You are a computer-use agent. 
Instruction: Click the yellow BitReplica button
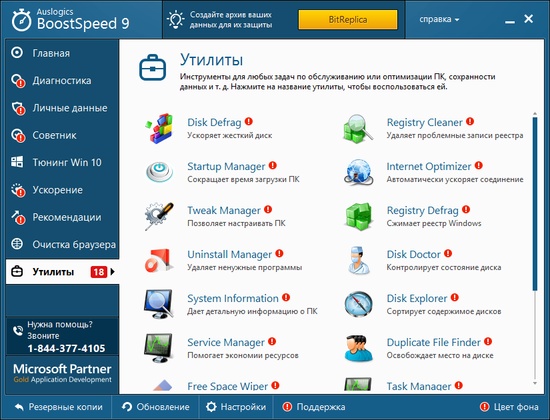click(x=348, y=19)
